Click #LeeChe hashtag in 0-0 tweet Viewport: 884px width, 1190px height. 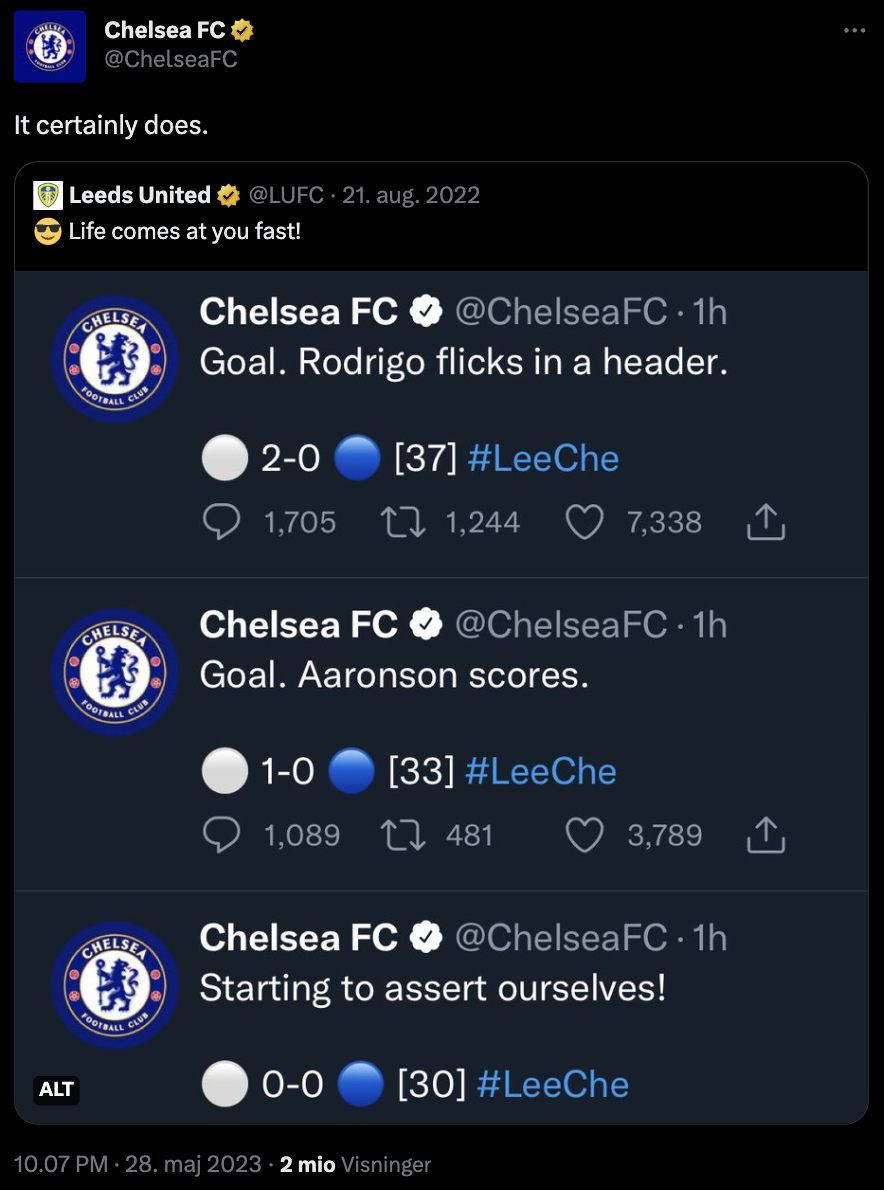tap(553, 1085)
